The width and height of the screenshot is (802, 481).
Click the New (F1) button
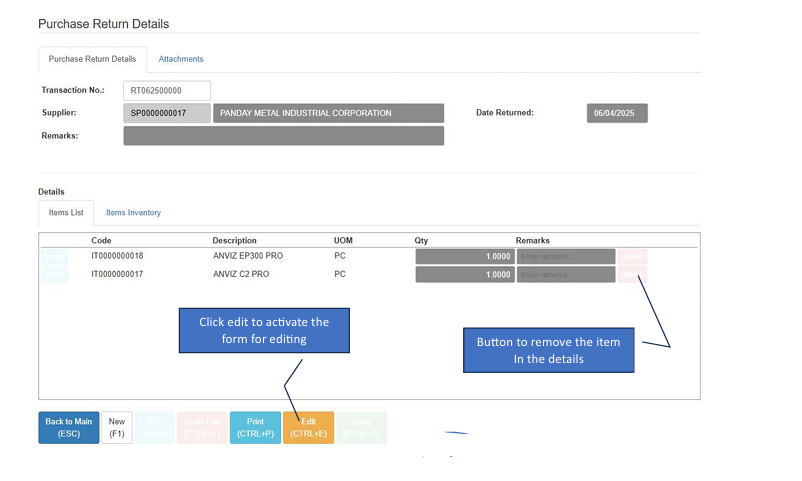tap(116, 427)
